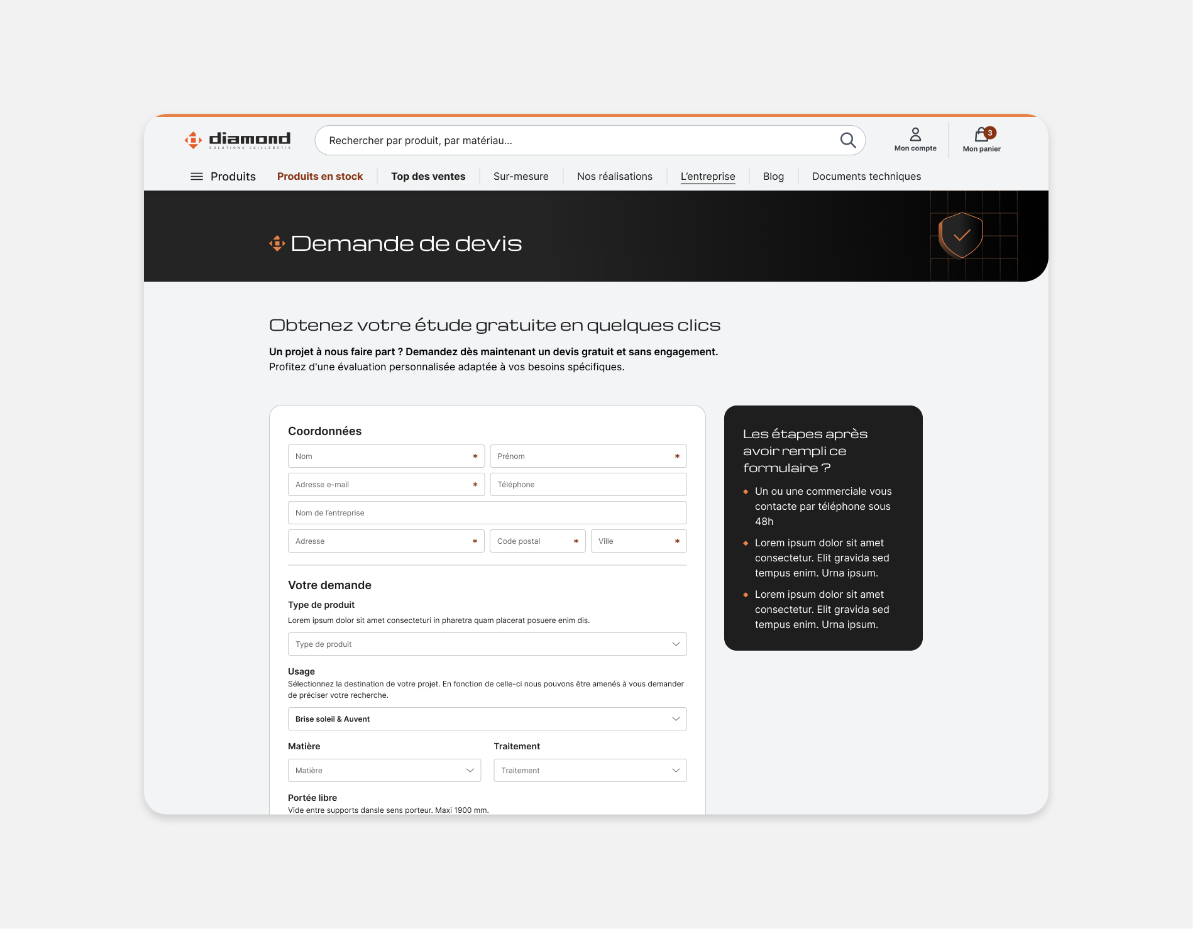Click 'Obtenez votre étude gratuite' heading

tap(495, 326)
